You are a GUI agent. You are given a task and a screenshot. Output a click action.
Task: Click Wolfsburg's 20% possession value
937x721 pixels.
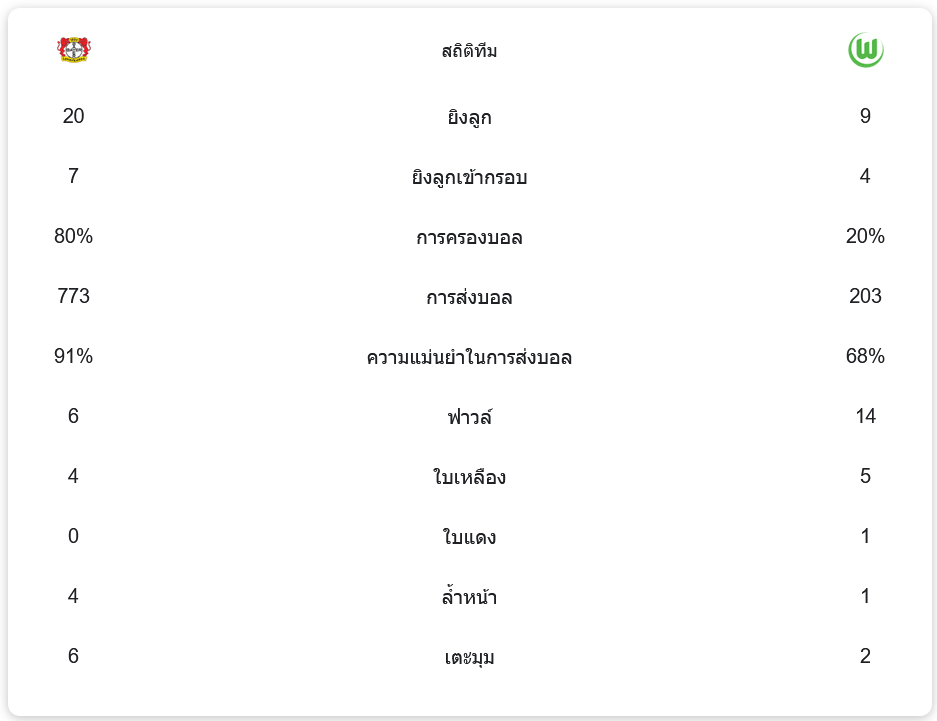865,237
